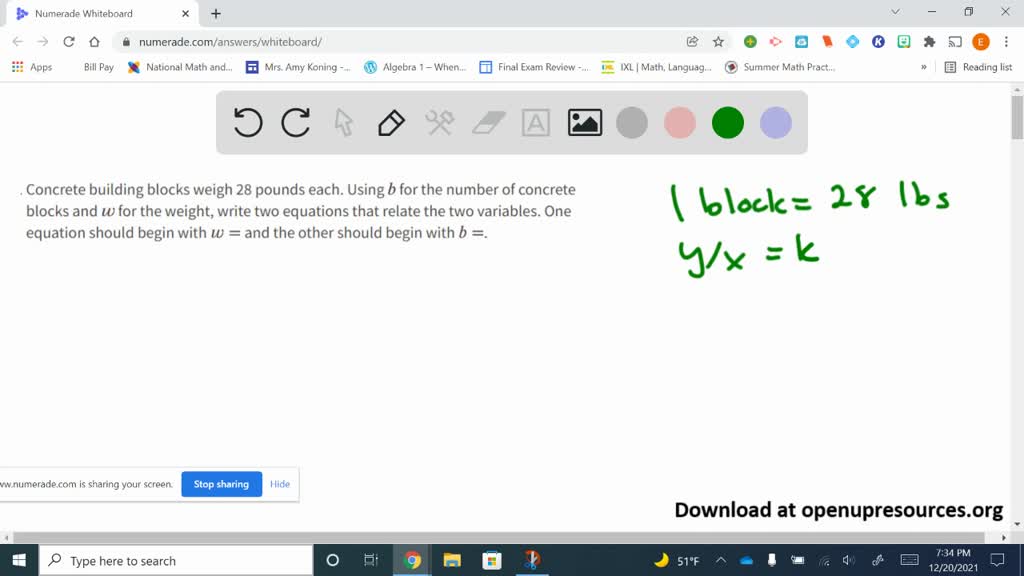
Task: Click the redo arrow in whiteboard toolbar
Action: [x=296, y=123]
